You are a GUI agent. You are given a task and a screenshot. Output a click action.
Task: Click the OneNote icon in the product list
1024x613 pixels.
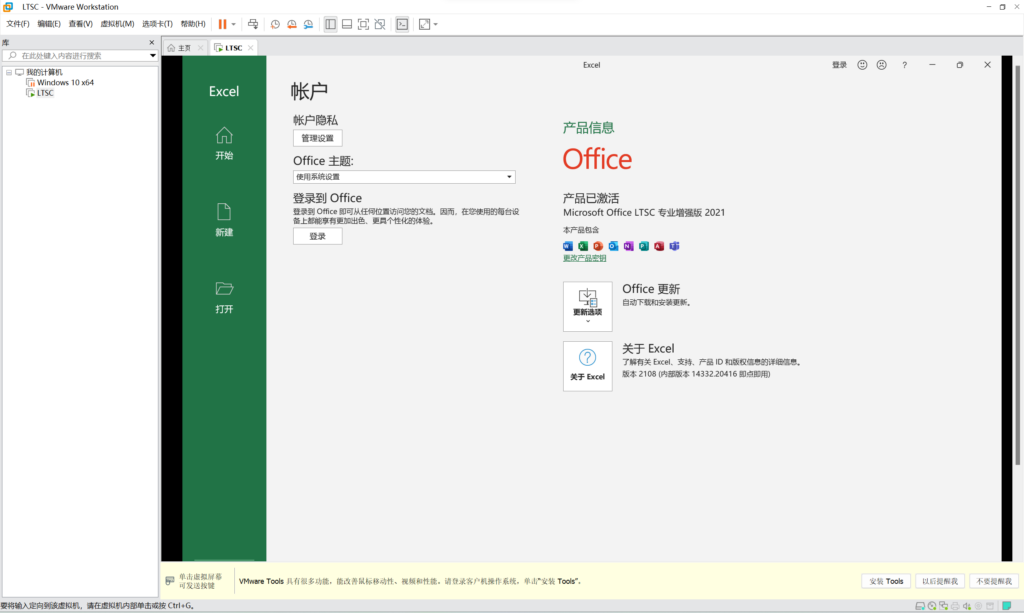tap(628, 246)
